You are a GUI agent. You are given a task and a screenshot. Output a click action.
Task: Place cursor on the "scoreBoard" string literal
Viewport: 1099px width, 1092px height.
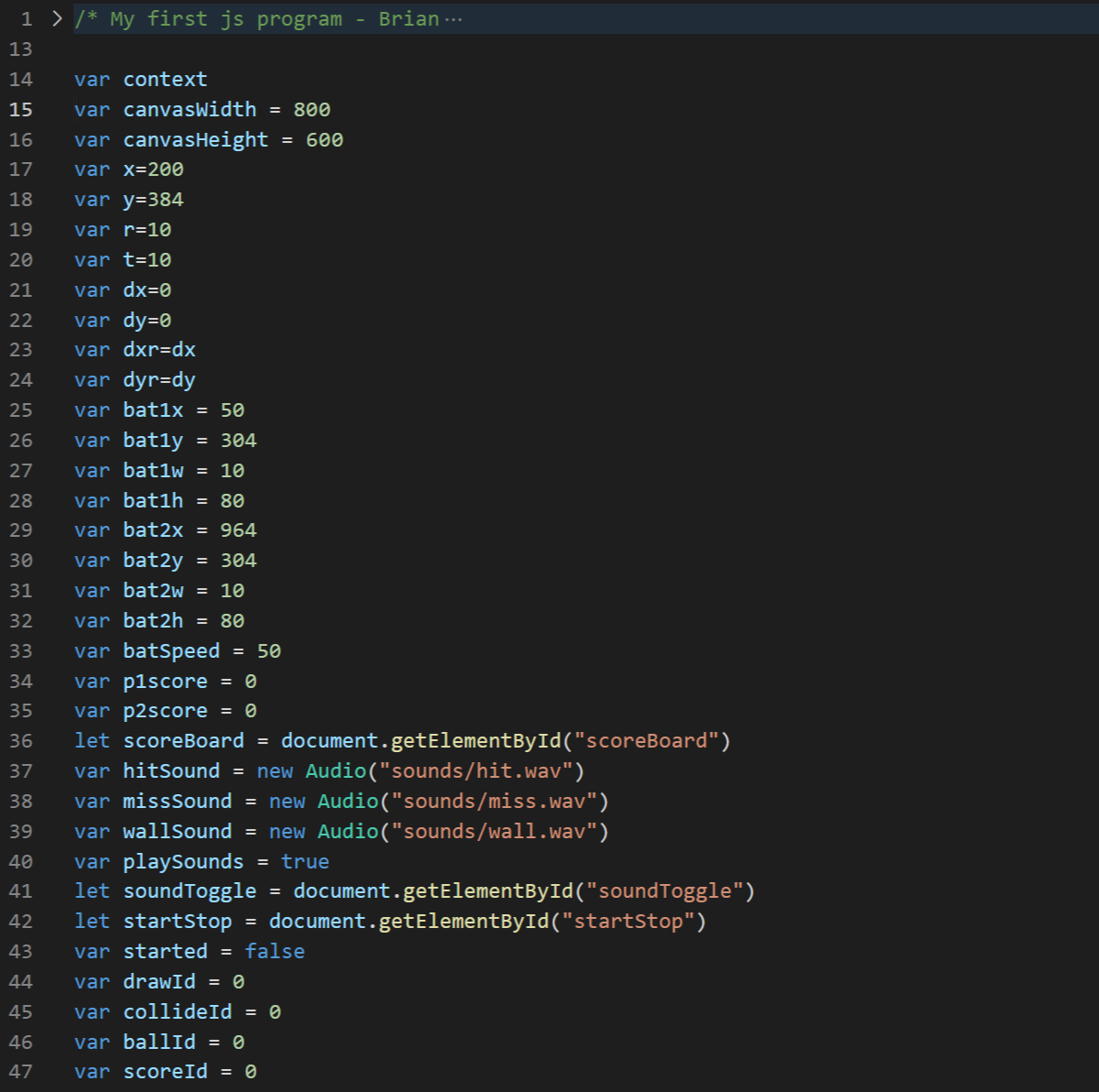click(647, 741)
